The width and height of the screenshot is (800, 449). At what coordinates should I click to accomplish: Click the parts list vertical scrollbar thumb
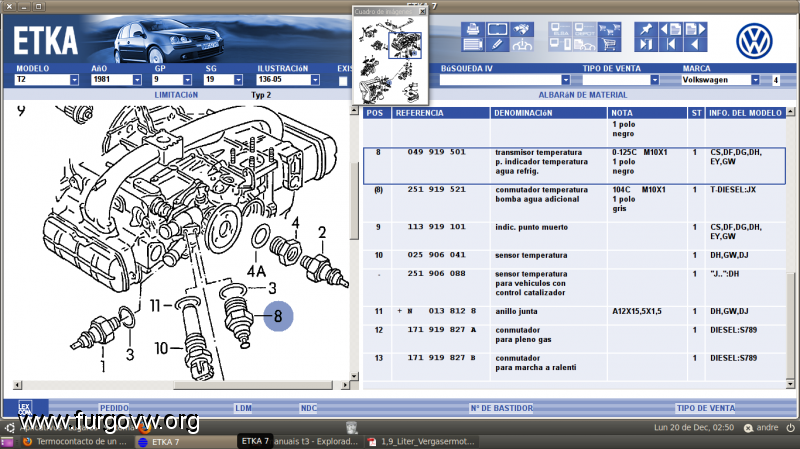[790, 325]
